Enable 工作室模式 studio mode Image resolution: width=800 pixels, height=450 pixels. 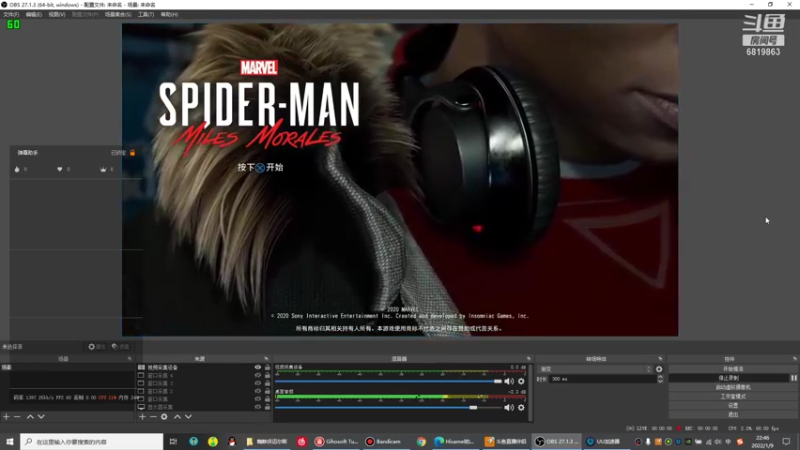point(733,396)
